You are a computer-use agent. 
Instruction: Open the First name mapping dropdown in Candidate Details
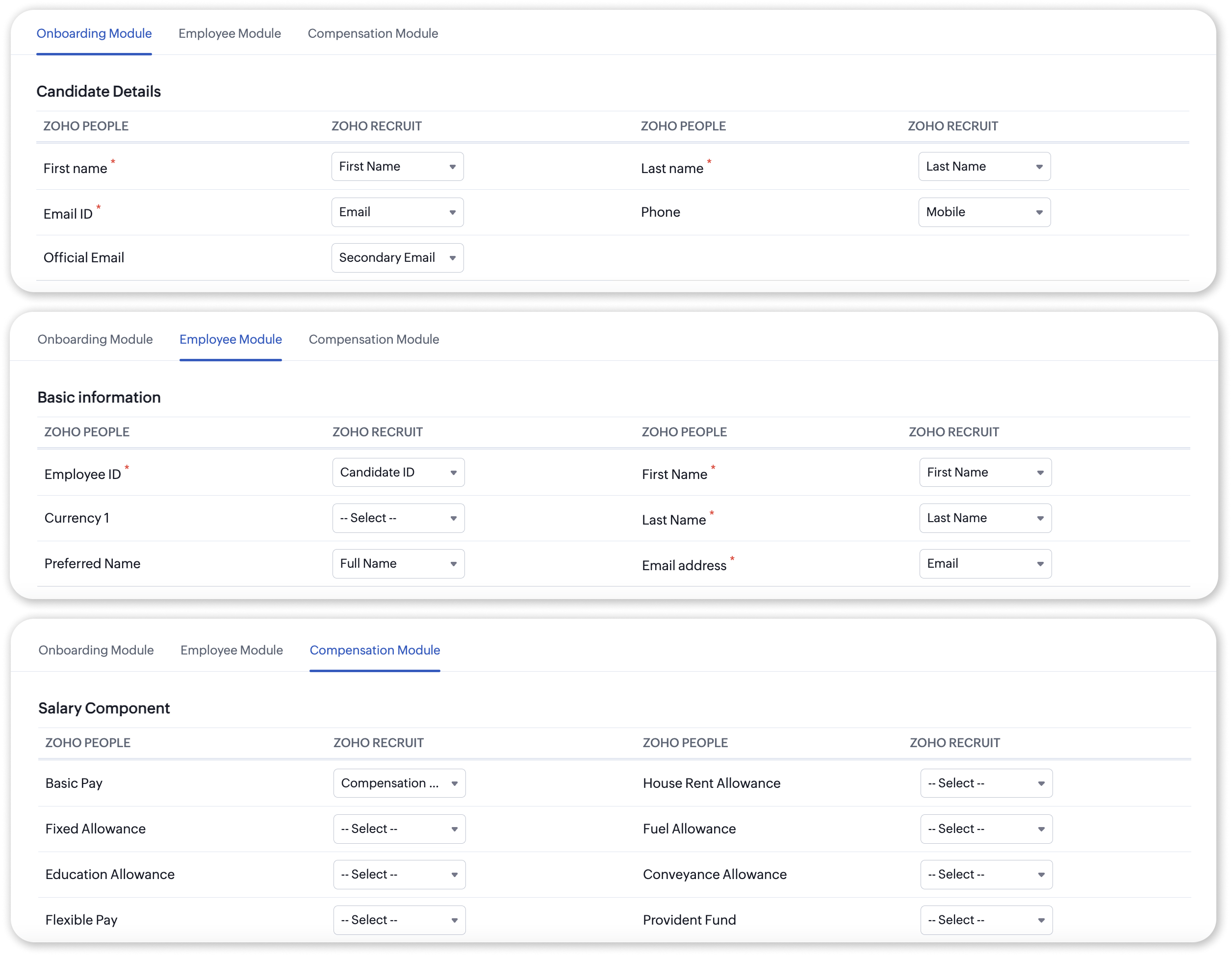397,166
